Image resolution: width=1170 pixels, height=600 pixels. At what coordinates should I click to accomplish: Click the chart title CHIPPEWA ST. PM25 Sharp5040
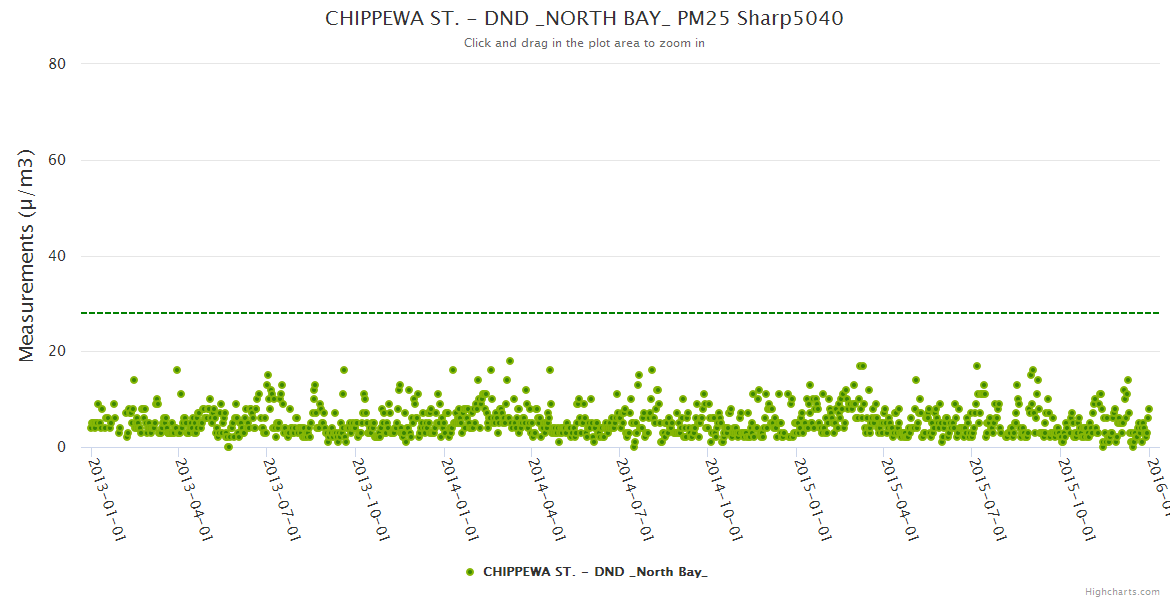coord(584,18)
